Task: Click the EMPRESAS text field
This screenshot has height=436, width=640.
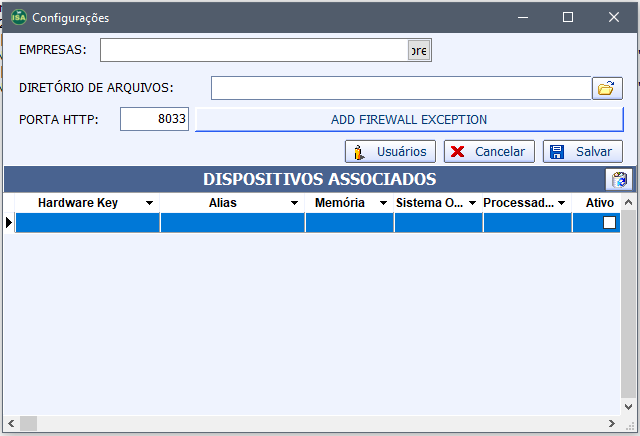Action: pos(254,50)
